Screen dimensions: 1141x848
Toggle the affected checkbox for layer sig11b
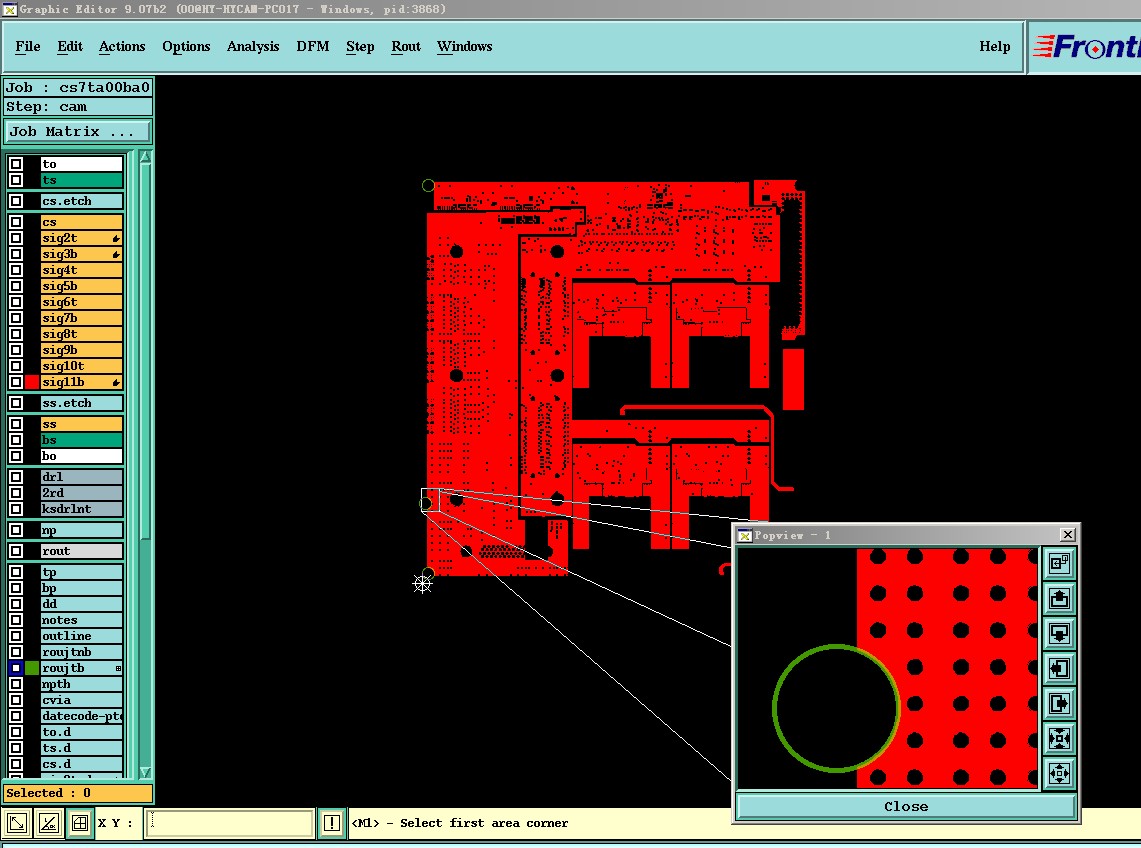(x=16, y=382)
